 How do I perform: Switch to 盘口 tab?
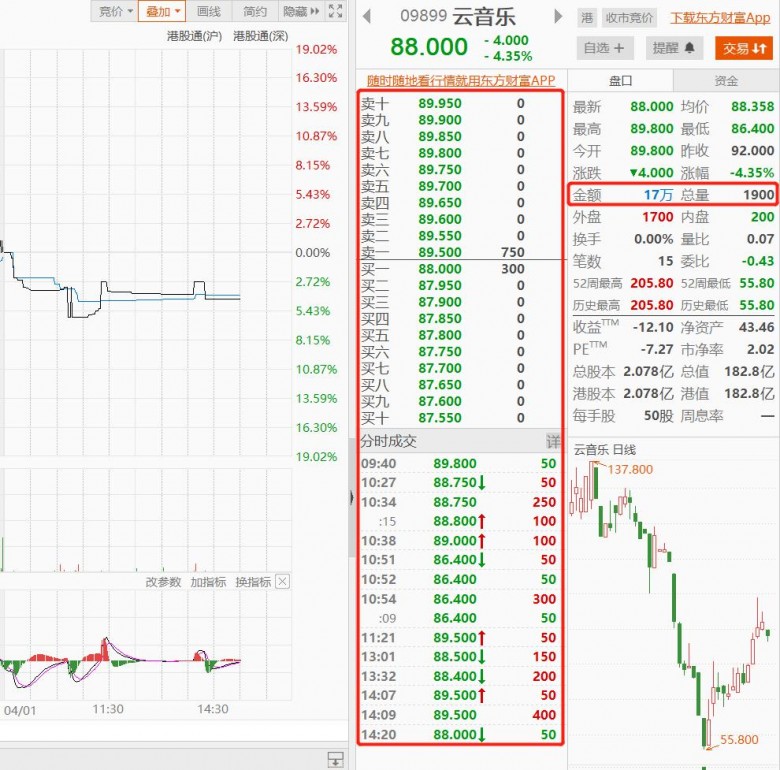click(x=620, y=81)
